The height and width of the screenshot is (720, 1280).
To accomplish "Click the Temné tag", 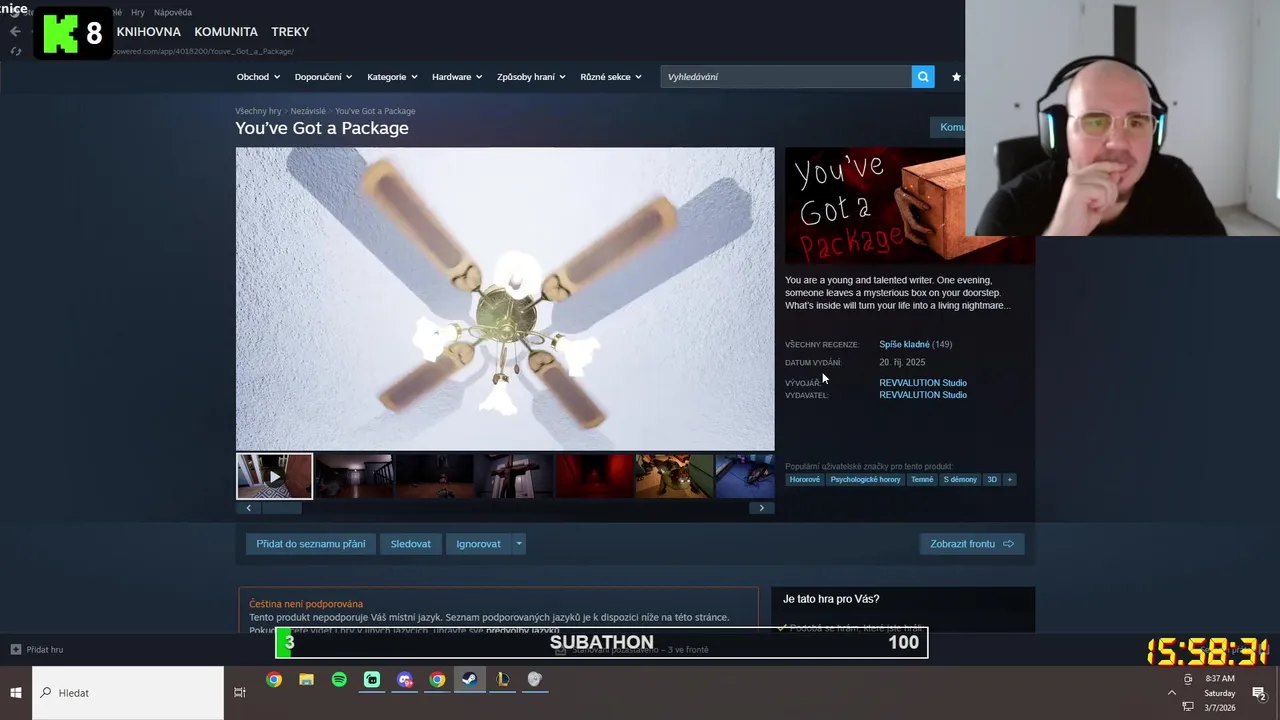I will point(922,480).
